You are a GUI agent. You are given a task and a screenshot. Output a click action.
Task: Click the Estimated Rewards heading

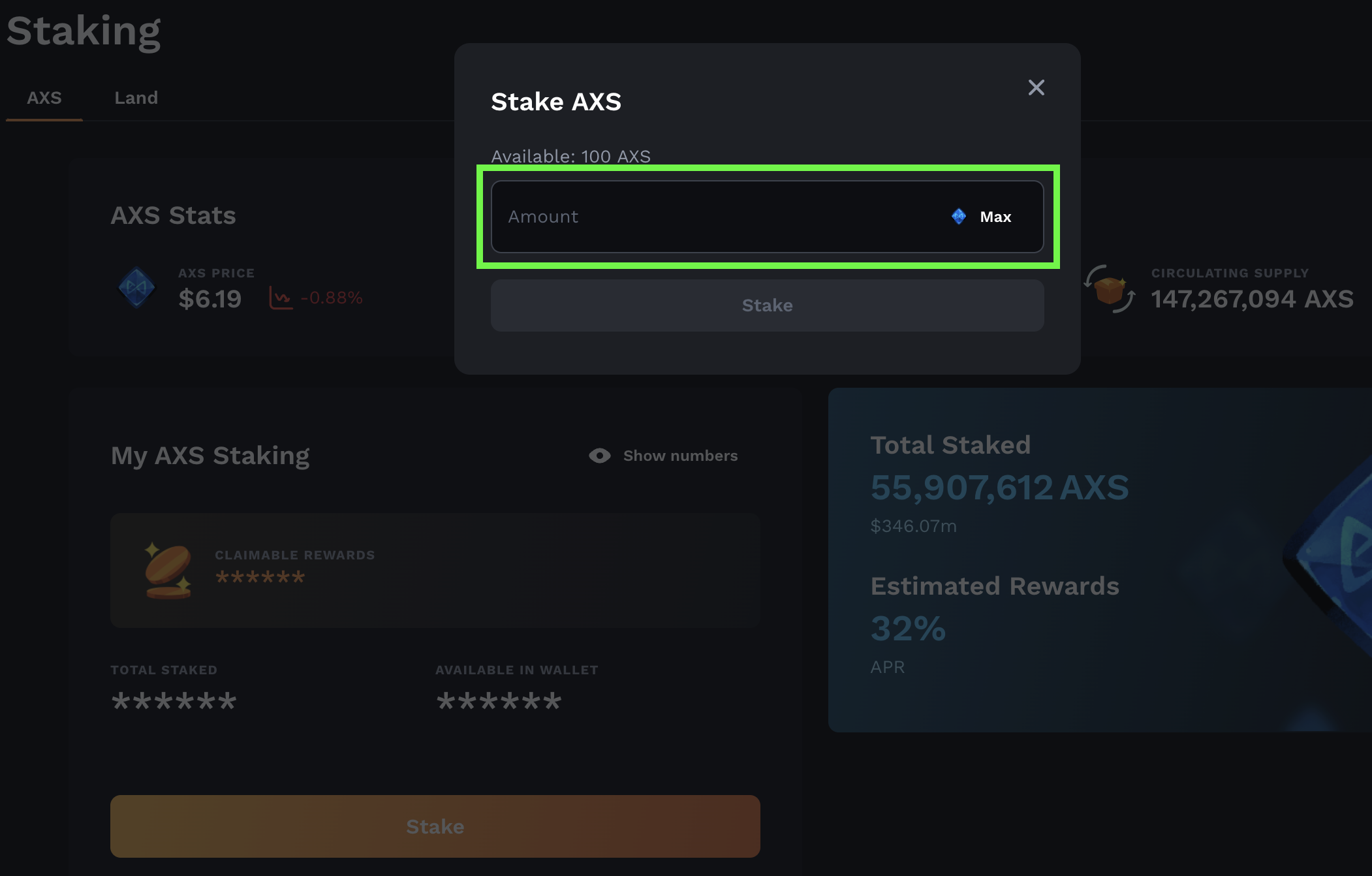(995, 586)
